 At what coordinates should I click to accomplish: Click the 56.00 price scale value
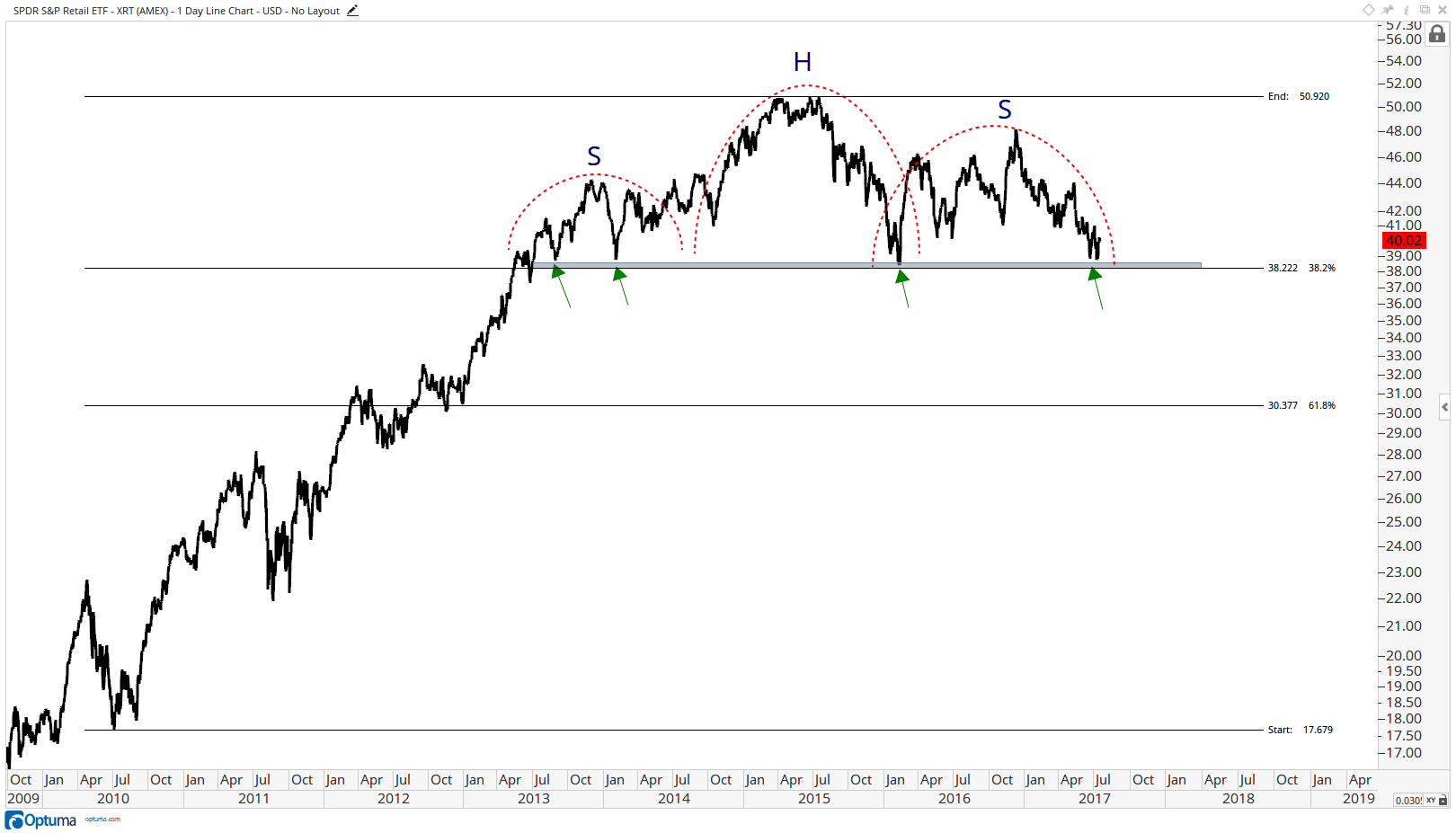(1404, 40)
